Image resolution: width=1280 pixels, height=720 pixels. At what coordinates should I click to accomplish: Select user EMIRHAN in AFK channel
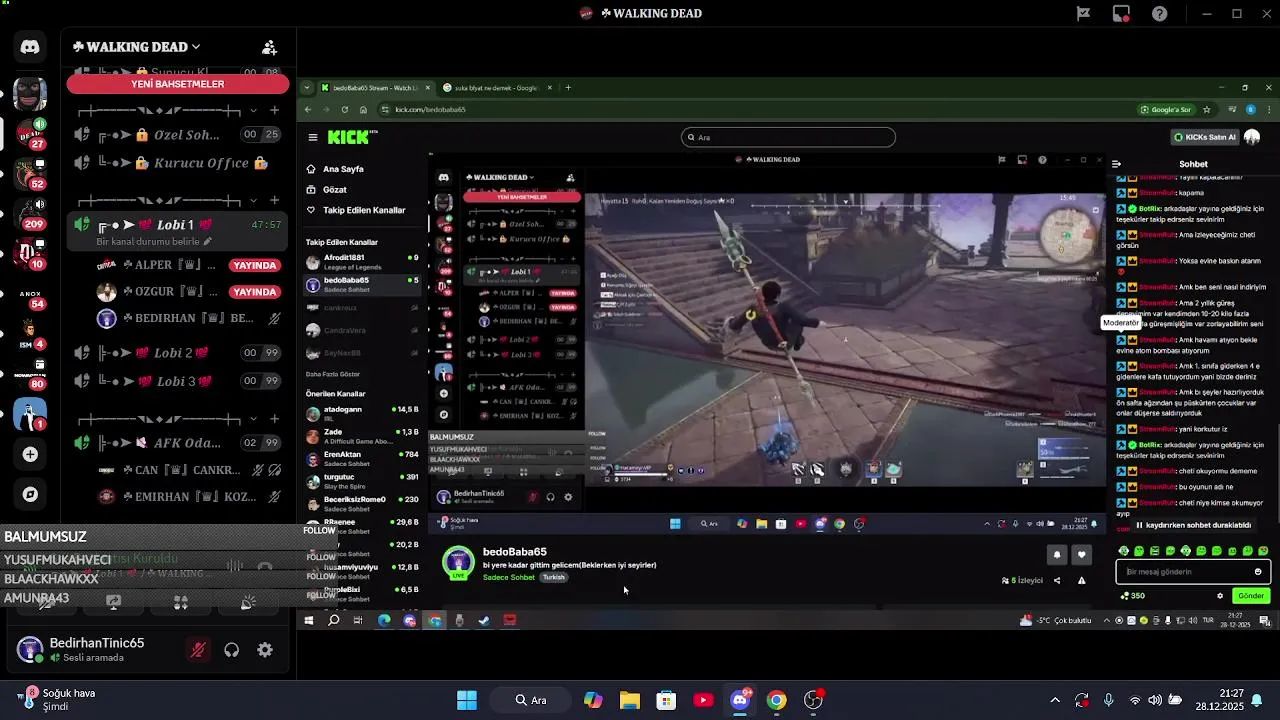(x=186, y=497)
